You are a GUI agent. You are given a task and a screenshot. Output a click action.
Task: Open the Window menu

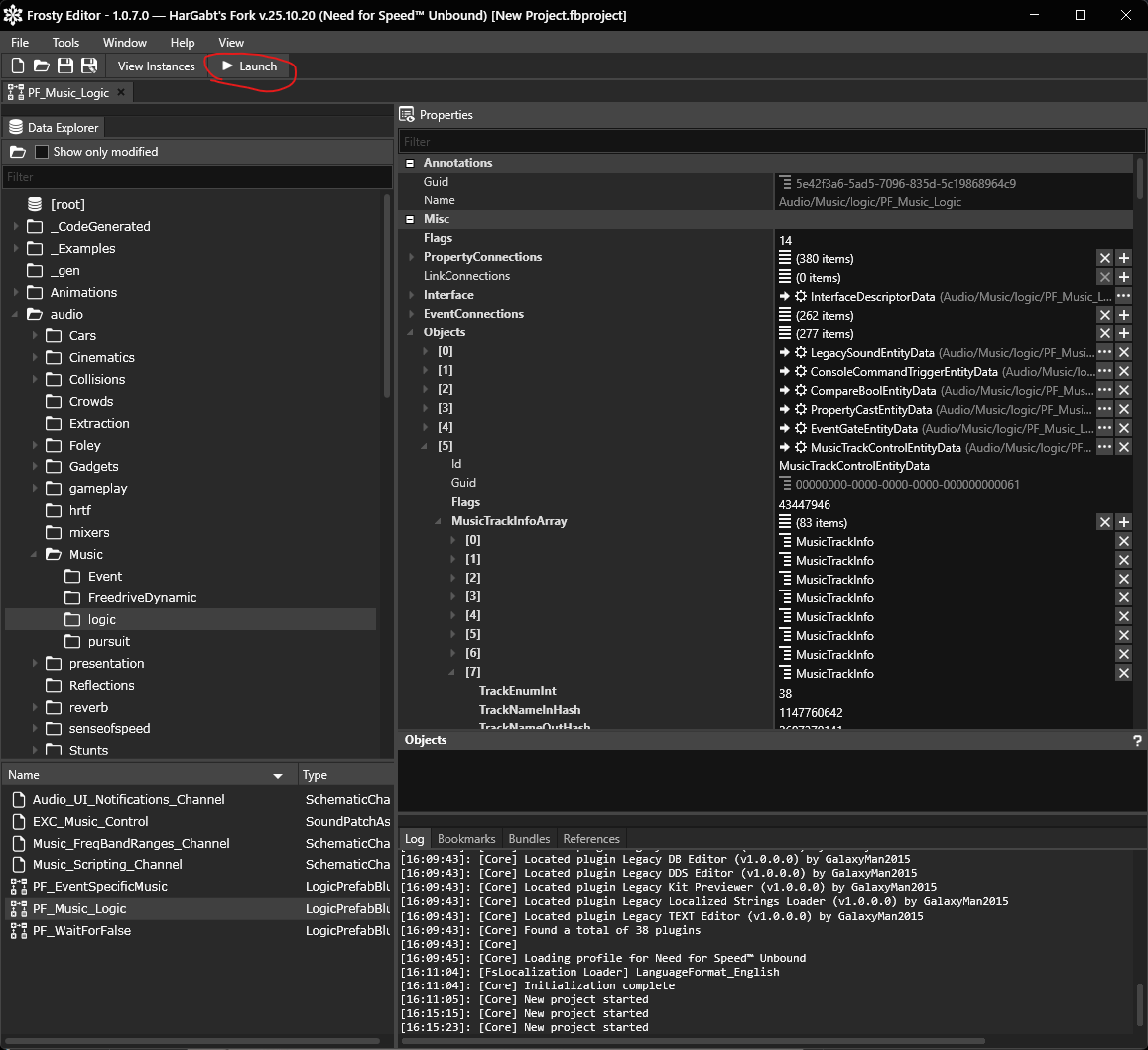click(124, 43)
